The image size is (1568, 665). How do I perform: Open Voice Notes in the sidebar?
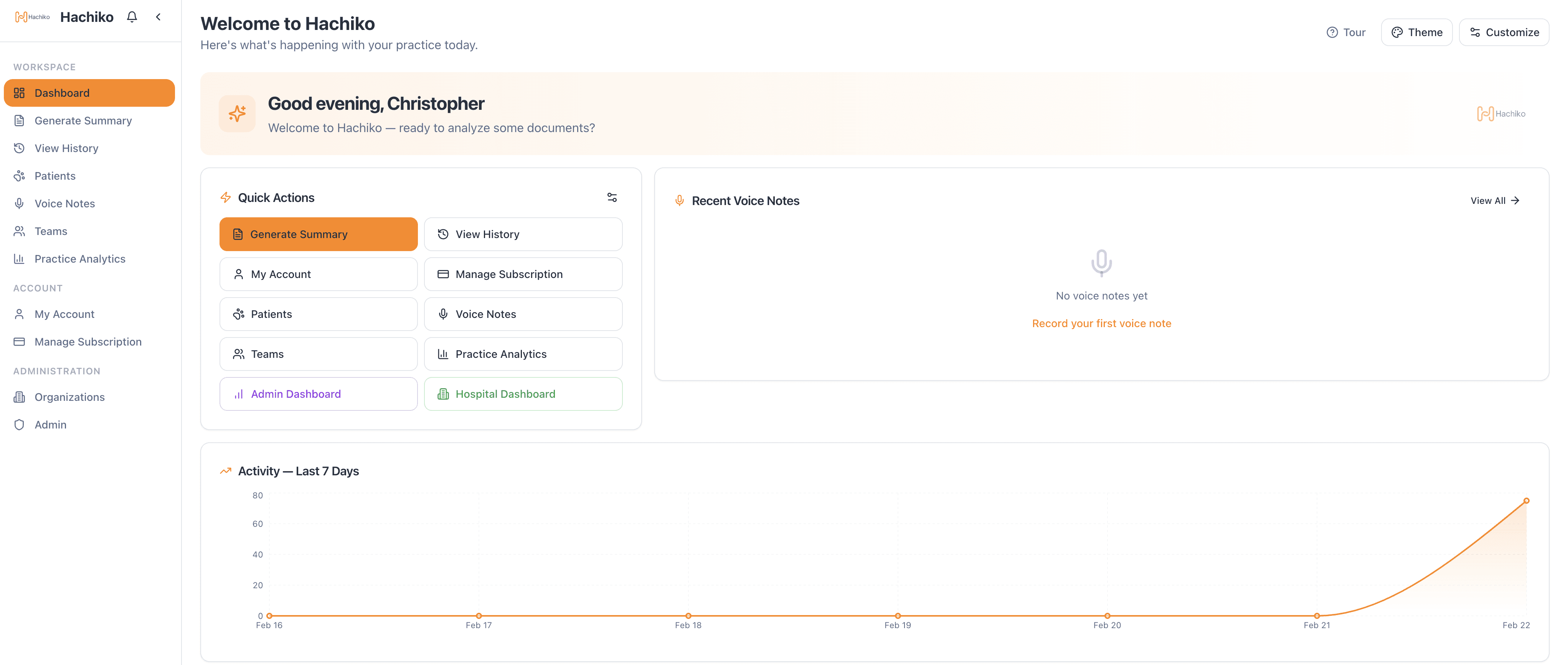tap(64, 203)
